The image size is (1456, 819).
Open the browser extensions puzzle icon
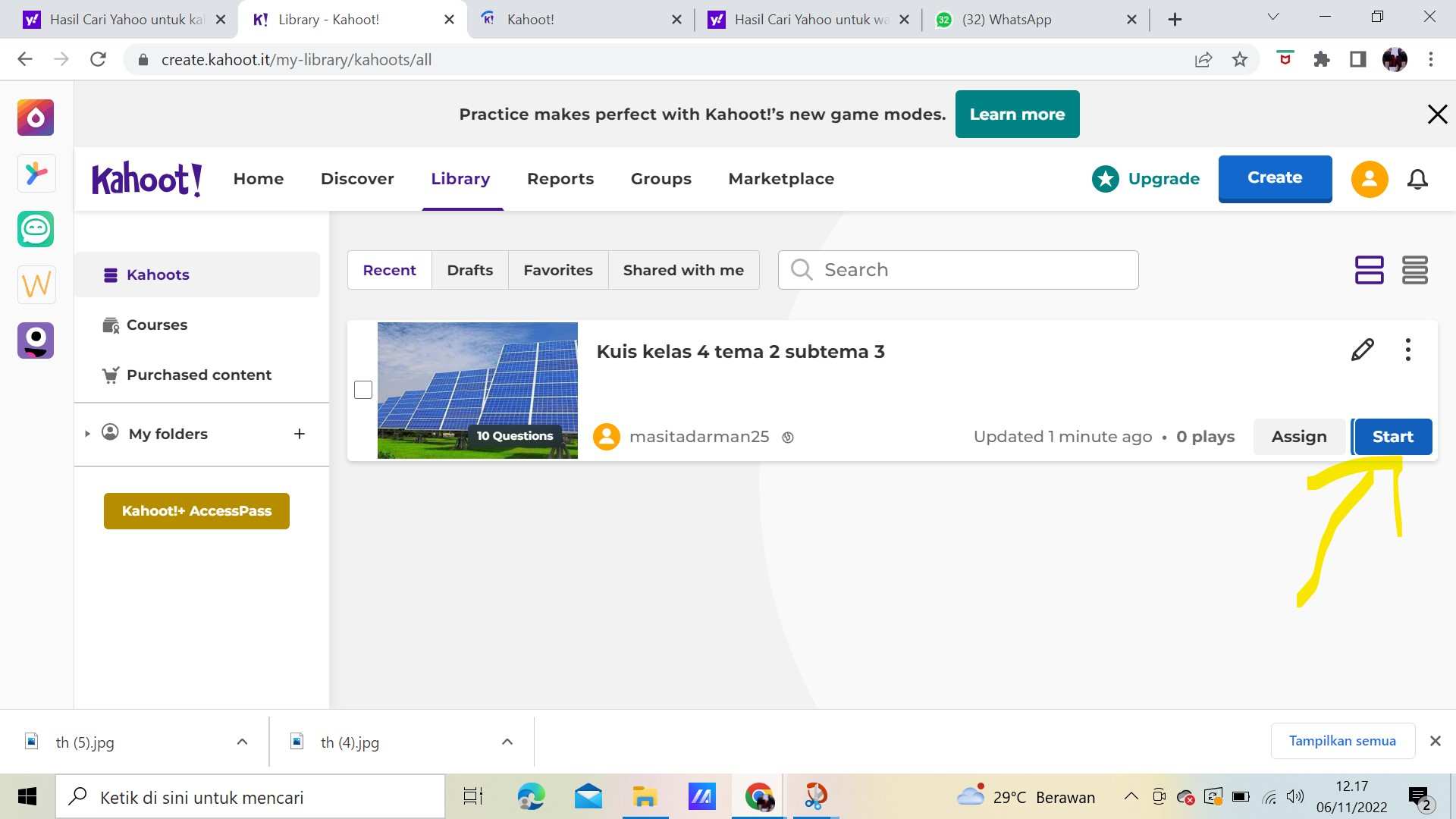1322,59
